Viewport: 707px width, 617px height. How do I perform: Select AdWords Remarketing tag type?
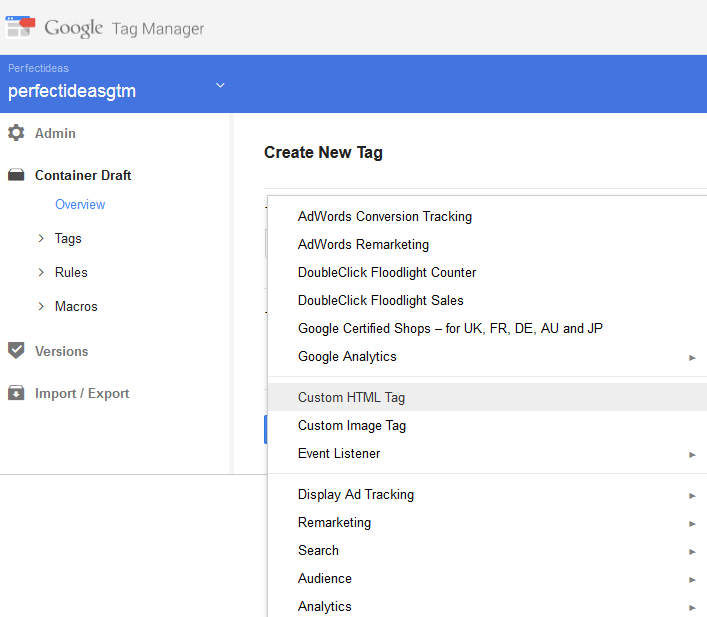coord(487,244)
